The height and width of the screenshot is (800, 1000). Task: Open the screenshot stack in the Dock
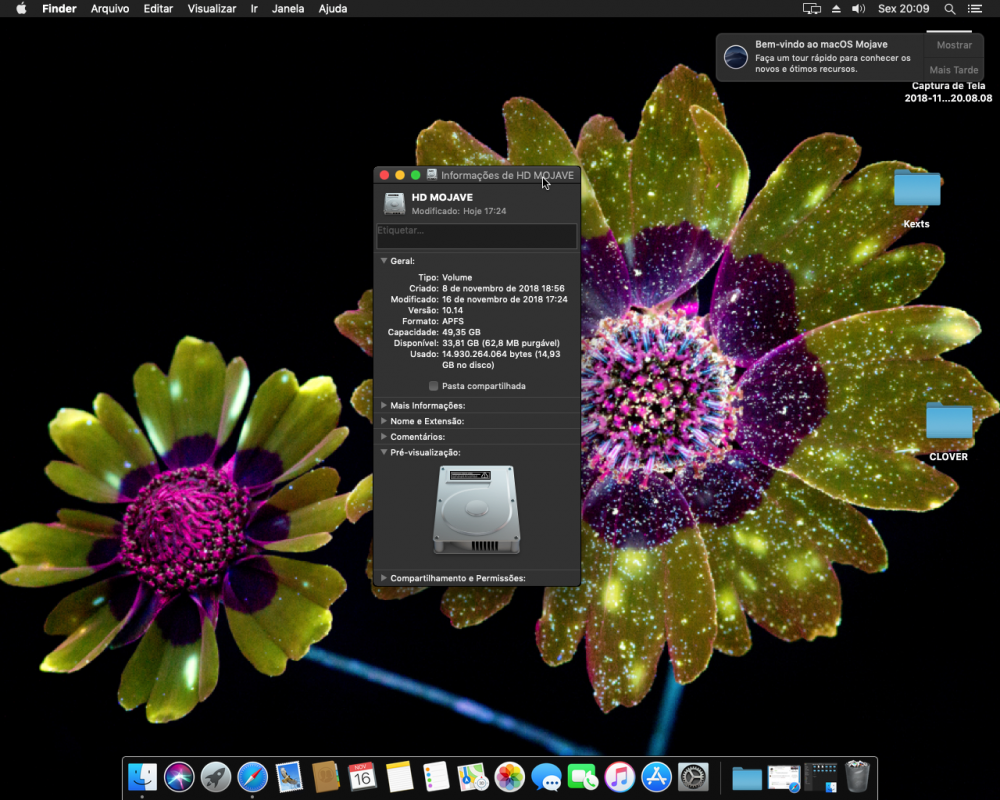coord(820,778)
